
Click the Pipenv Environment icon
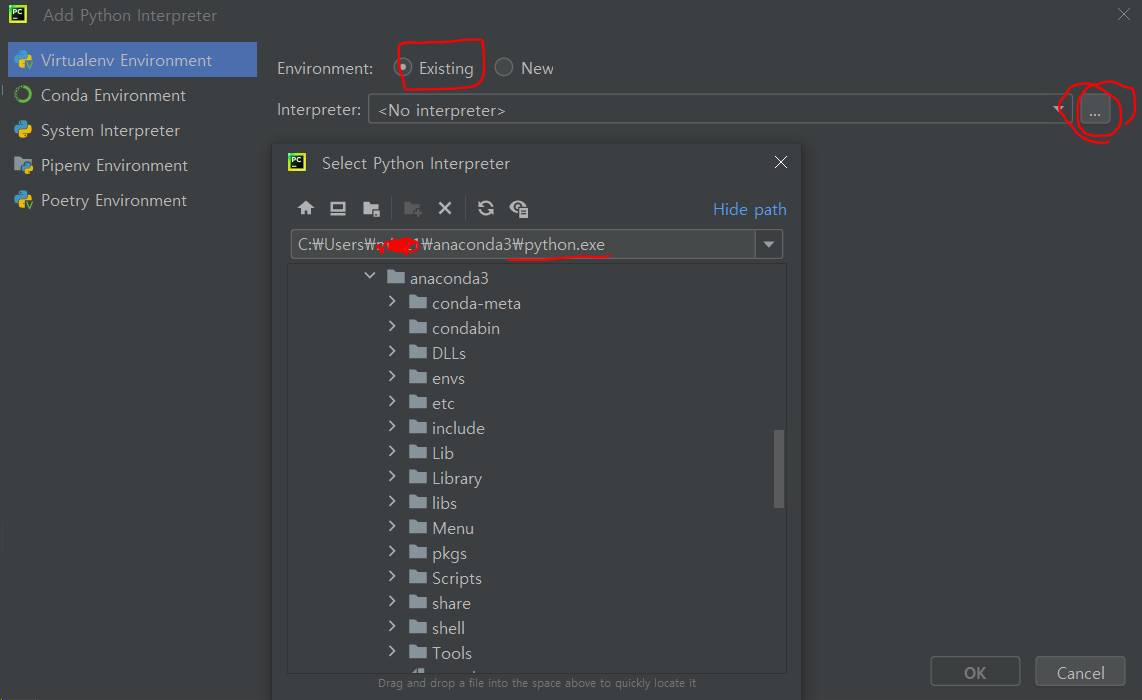pyautogui.click(x=23, y=165)
